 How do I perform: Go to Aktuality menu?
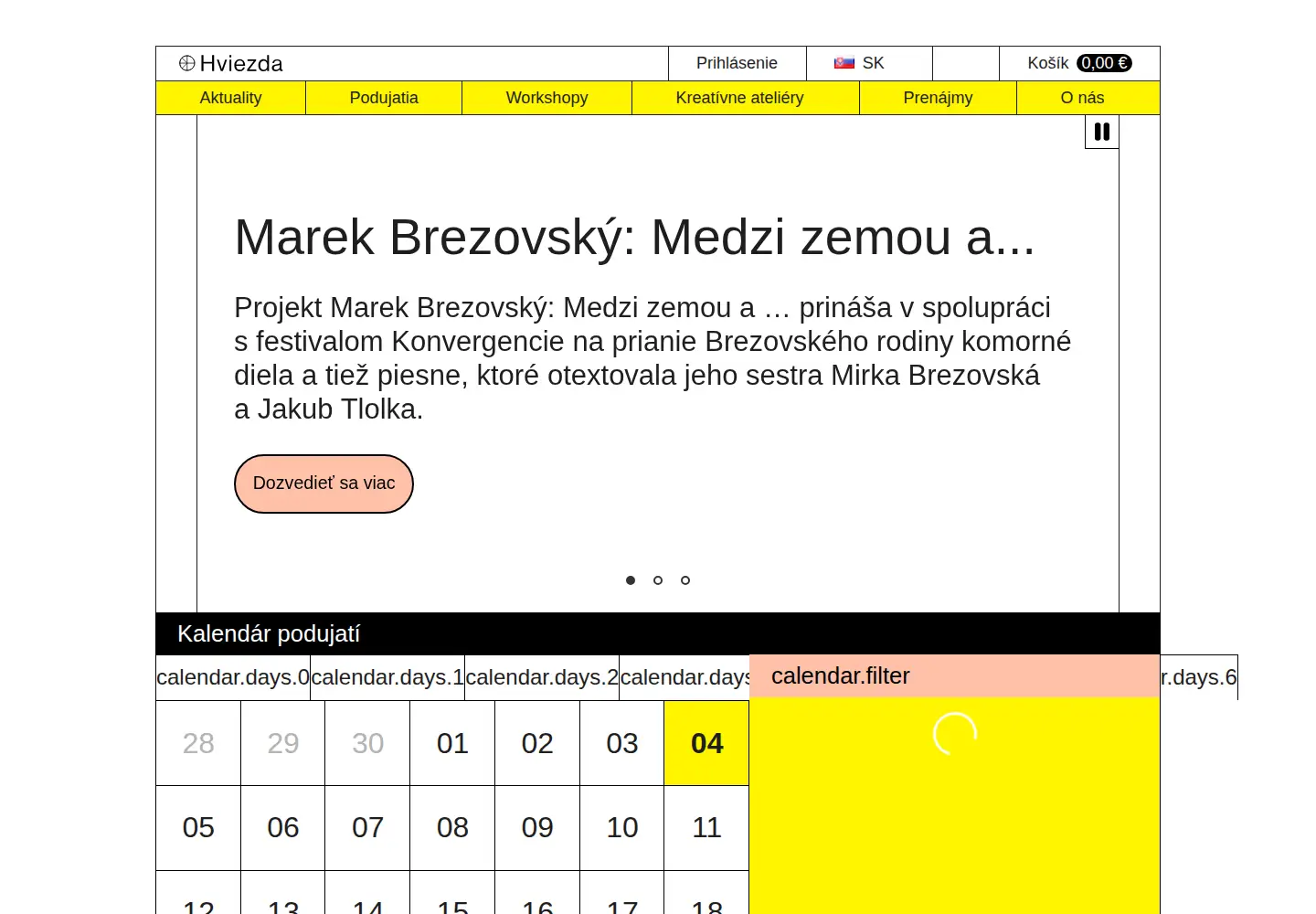pyautogui.click(x=230, y=98)
